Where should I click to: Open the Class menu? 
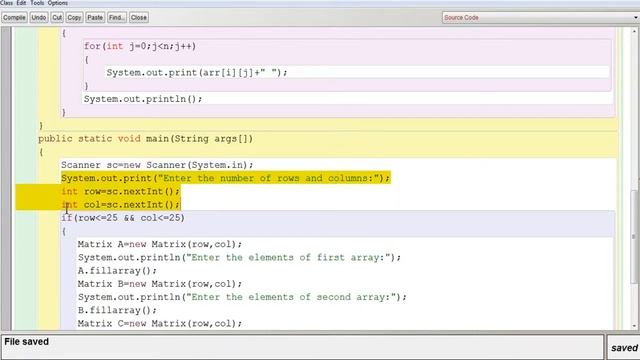tap(7, 3)
